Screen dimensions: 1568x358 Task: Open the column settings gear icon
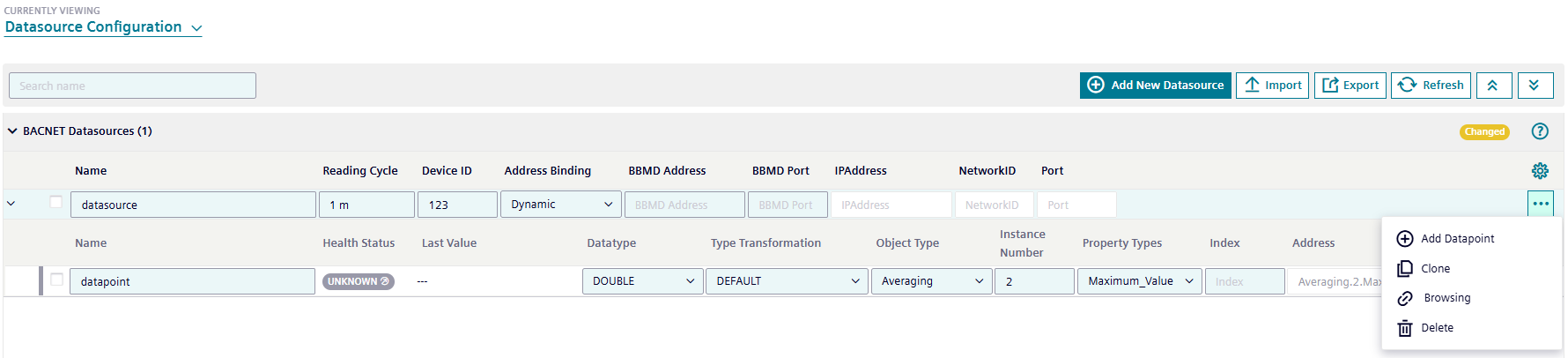[1540, 170]
